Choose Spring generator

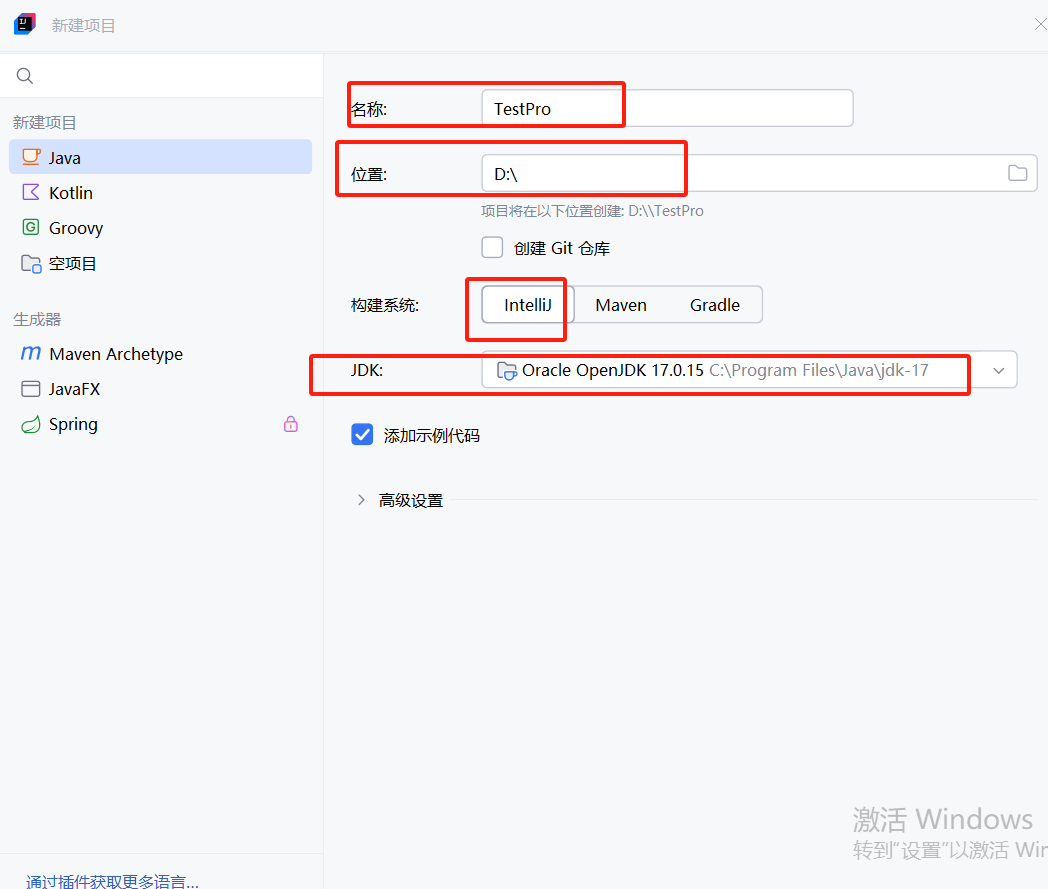pos(160,424)
